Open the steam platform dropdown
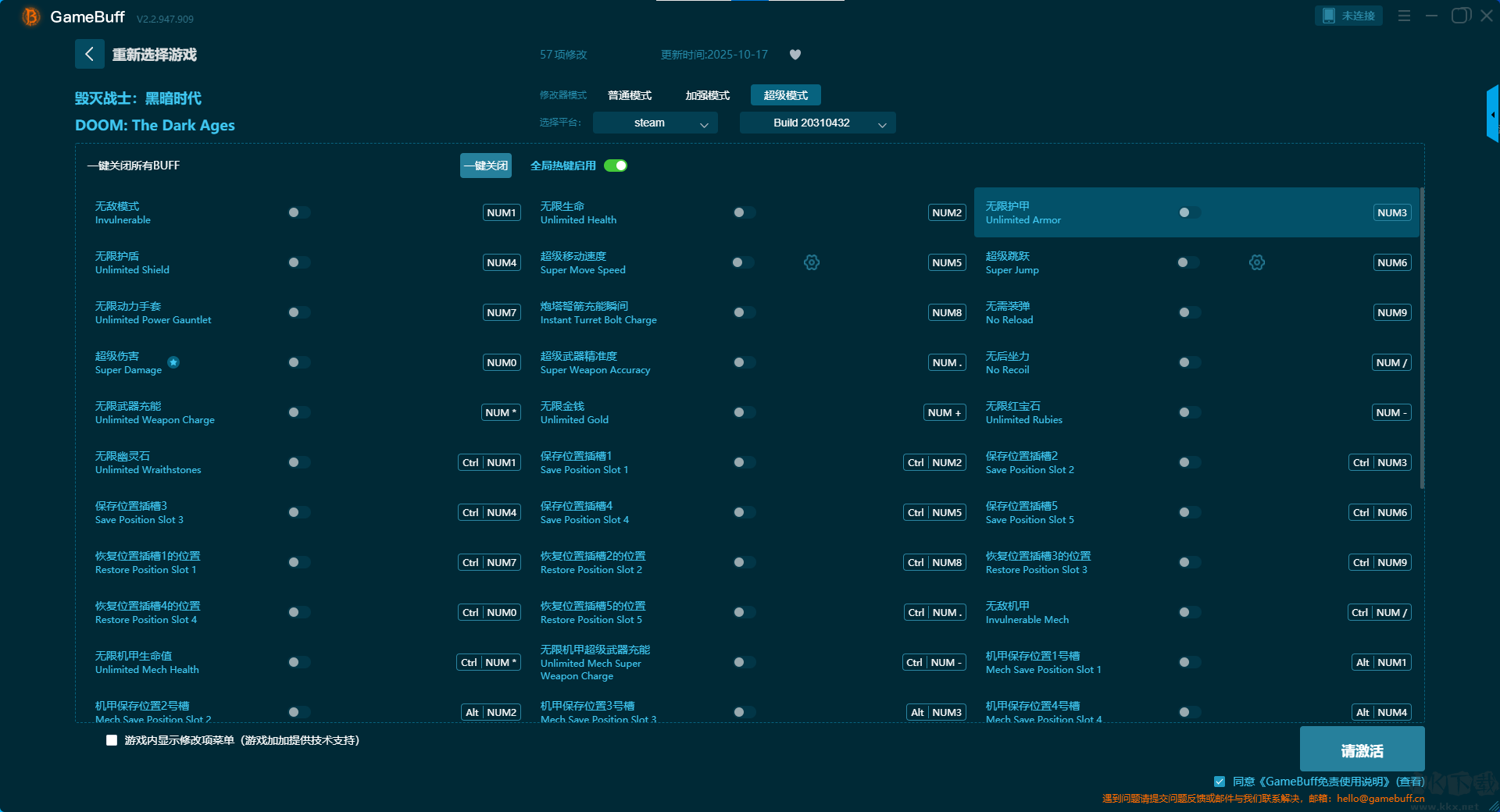This screenshot has height=812, width=1500. (x=655, y=123)
